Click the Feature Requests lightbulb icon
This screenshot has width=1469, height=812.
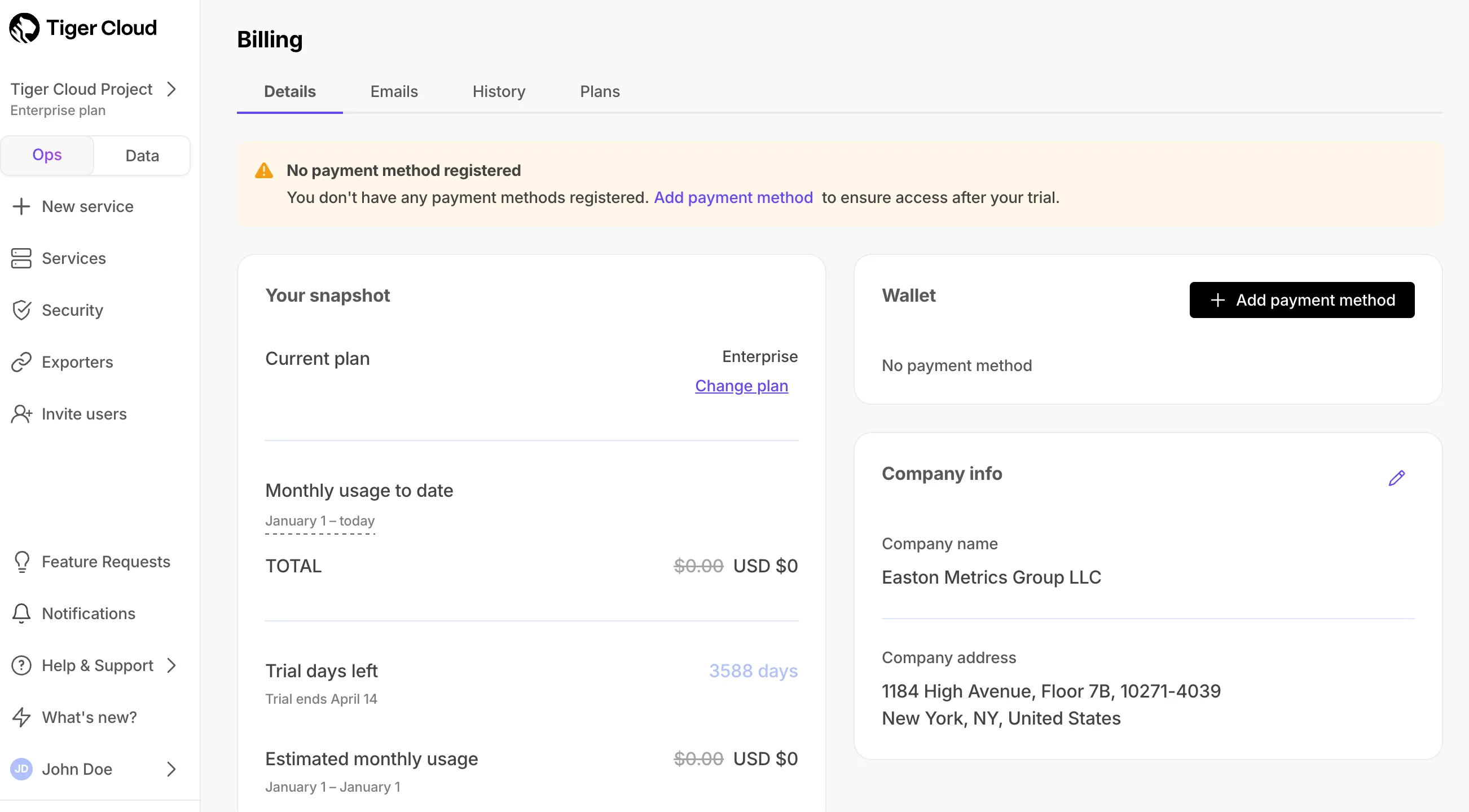pyautogui.click(x=21, y=561)
